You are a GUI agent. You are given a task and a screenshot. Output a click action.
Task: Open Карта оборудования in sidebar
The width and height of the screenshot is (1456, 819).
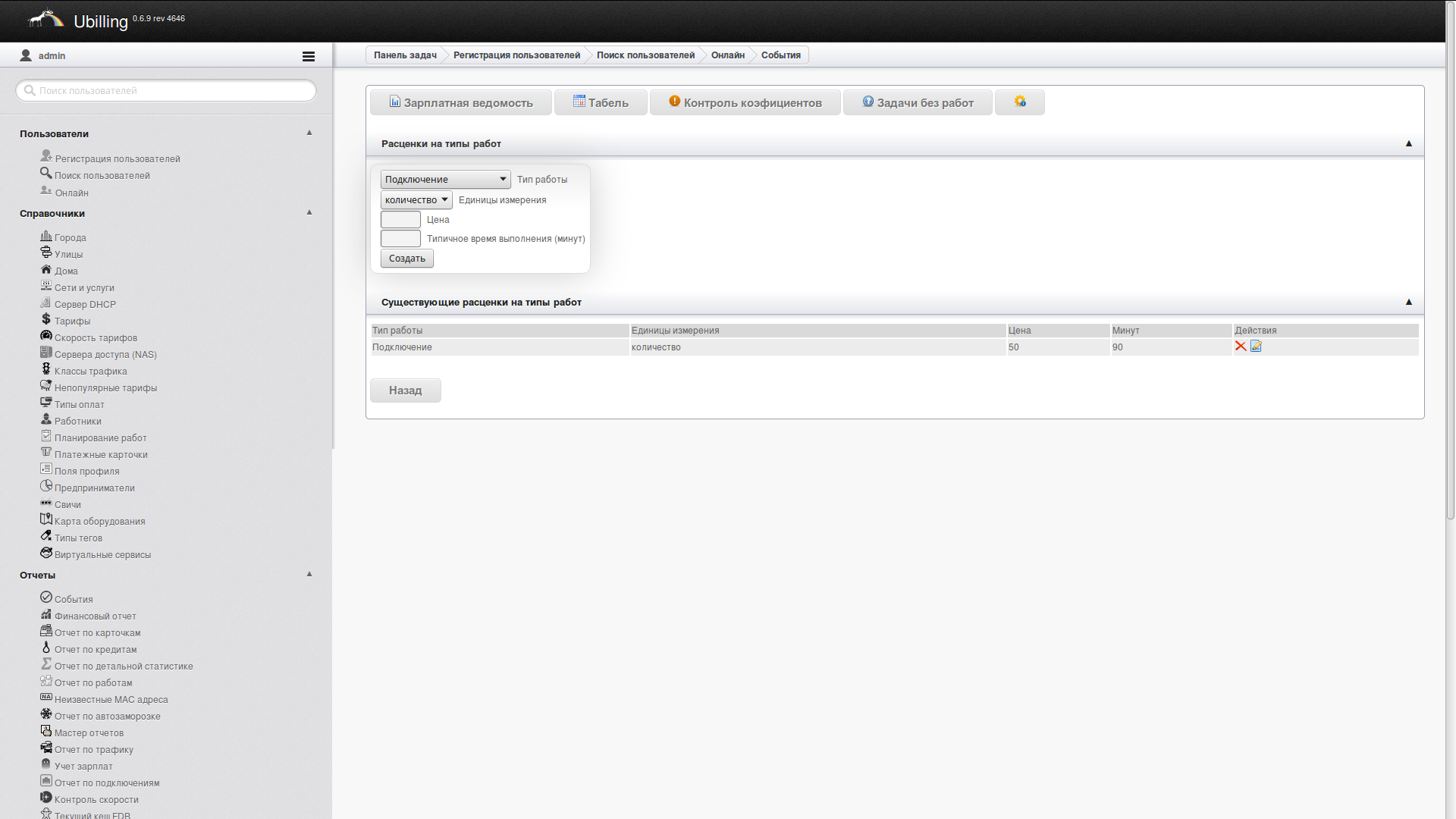(99, 521)
